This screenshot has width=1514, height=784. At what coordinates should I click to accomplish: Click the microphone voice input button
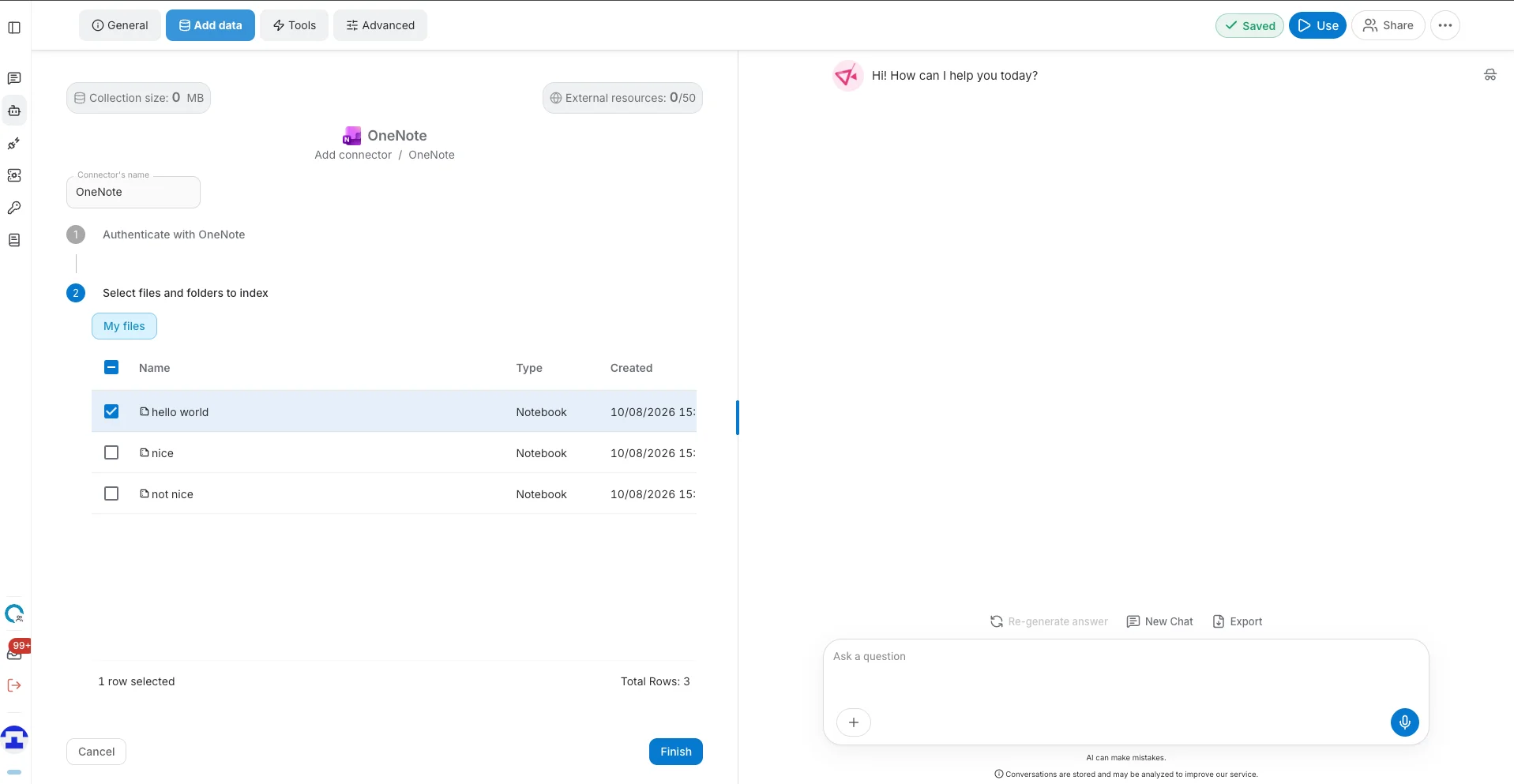pyautogui.click(x=1405, y=722)
